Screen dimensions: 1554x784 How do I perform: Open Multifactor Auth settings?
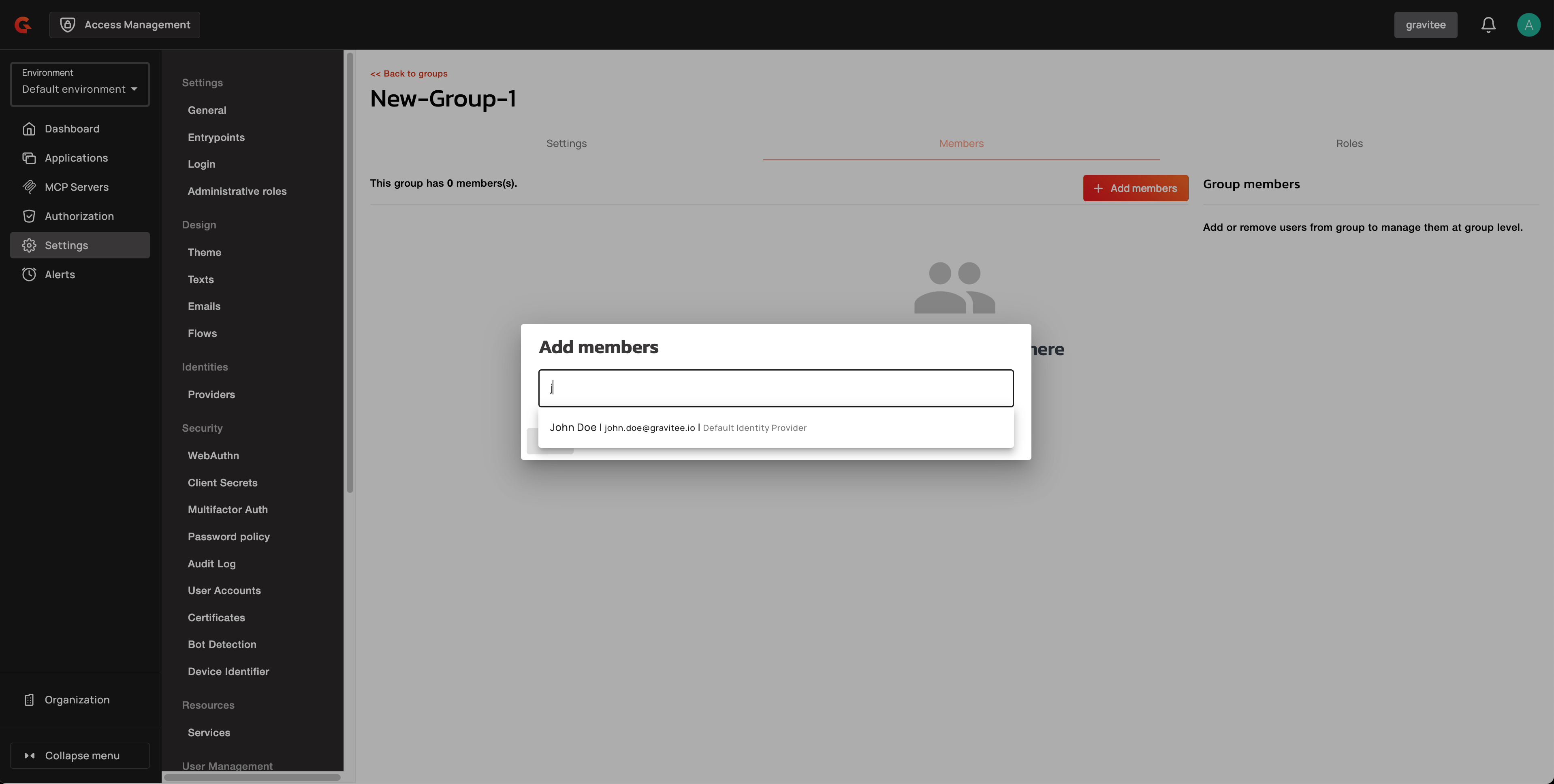pyautogui.click(x=227, y=509)
